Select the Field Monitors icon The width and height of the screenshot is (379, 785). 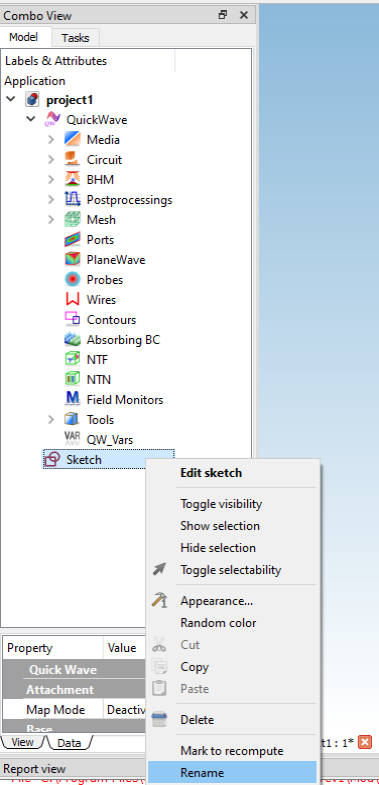click(x=73, y=400)
